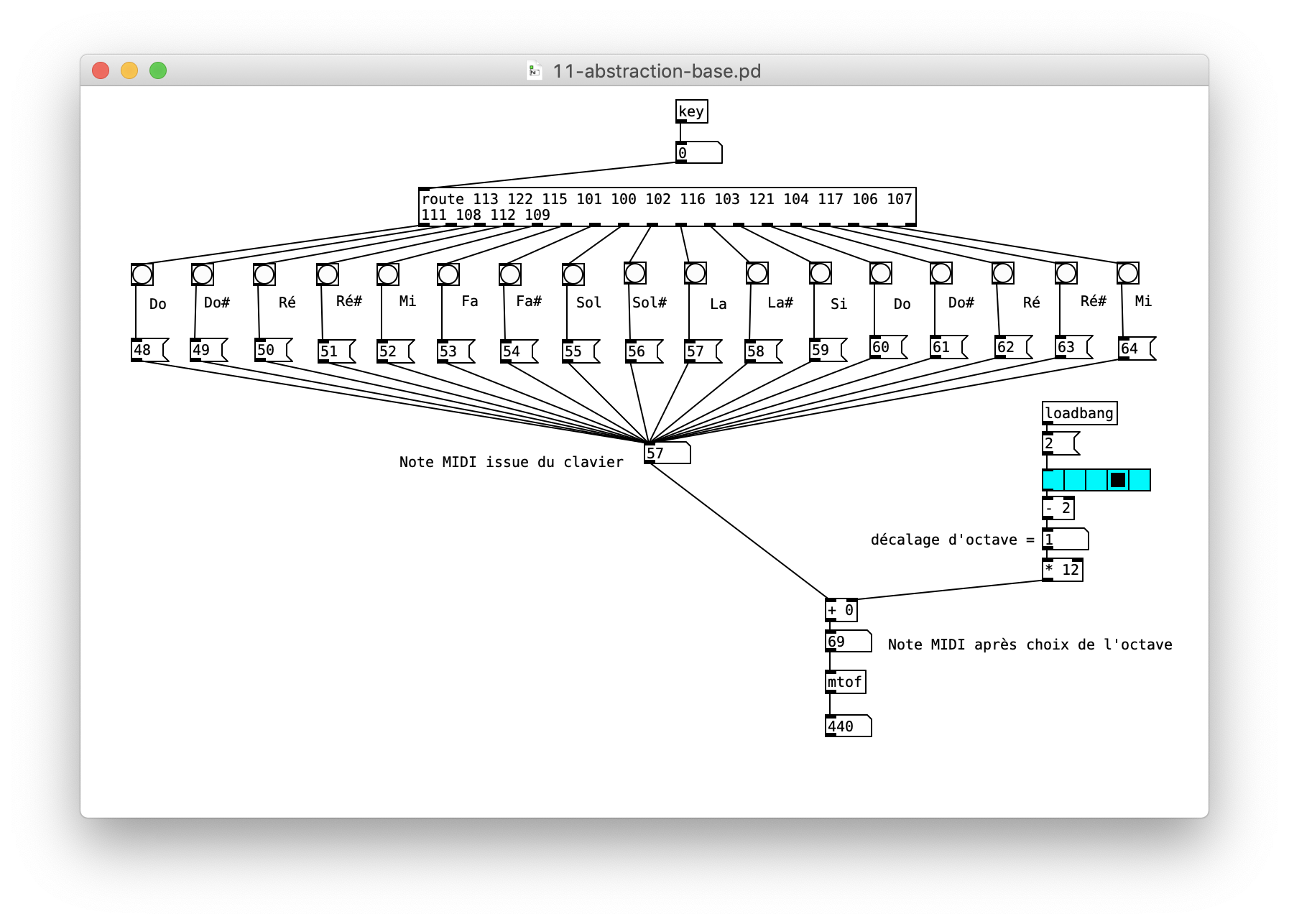Viewport: 1289px width, 924px height.
Task: Click message box 2 under loadbang
Action: pos(1061,443)
